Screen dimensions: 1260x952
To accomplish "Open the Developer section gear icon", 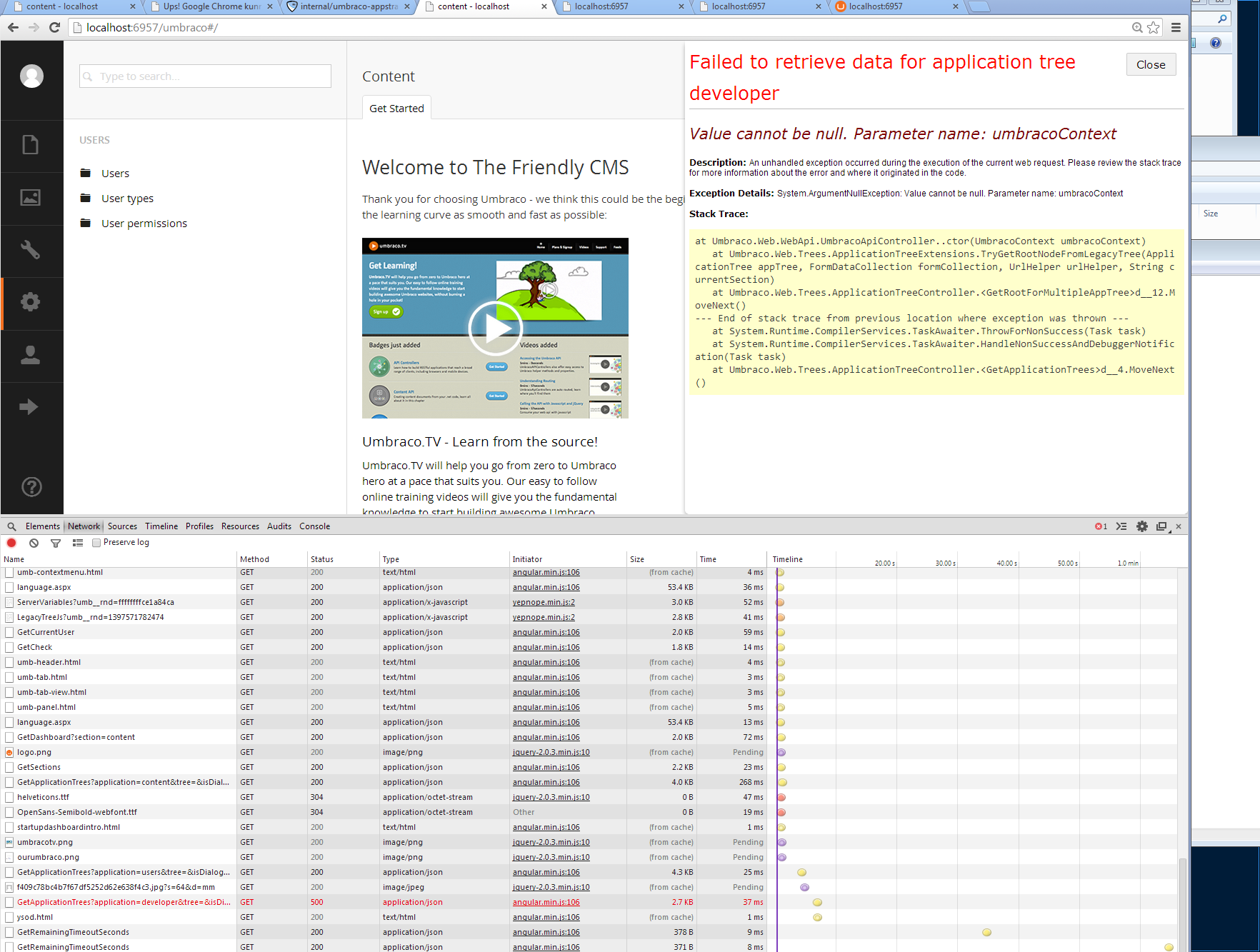I will [31, 301].
